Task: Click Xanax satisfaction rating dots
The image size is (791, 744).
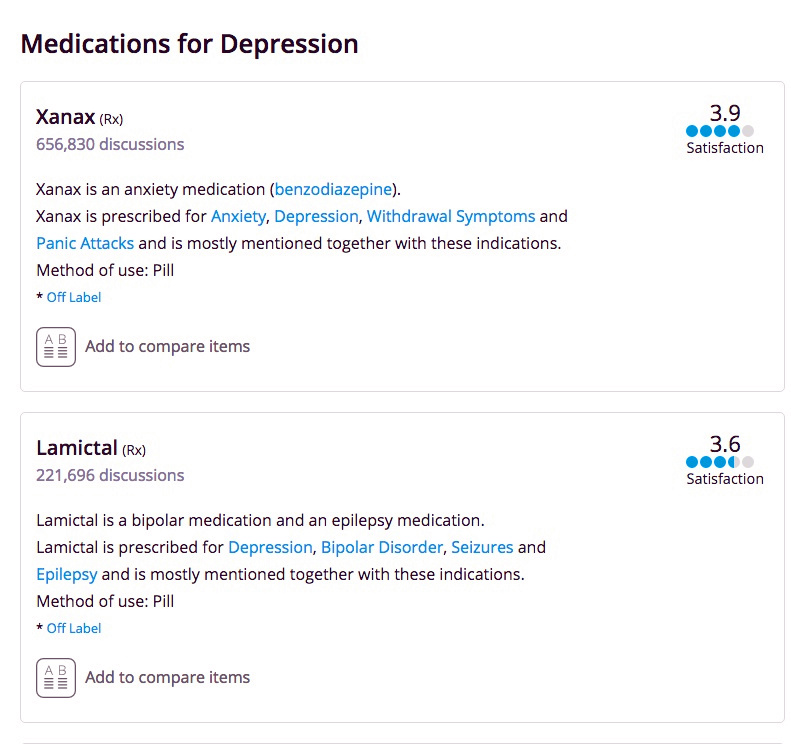Action: pyautogui.click(x=719, y=131)
